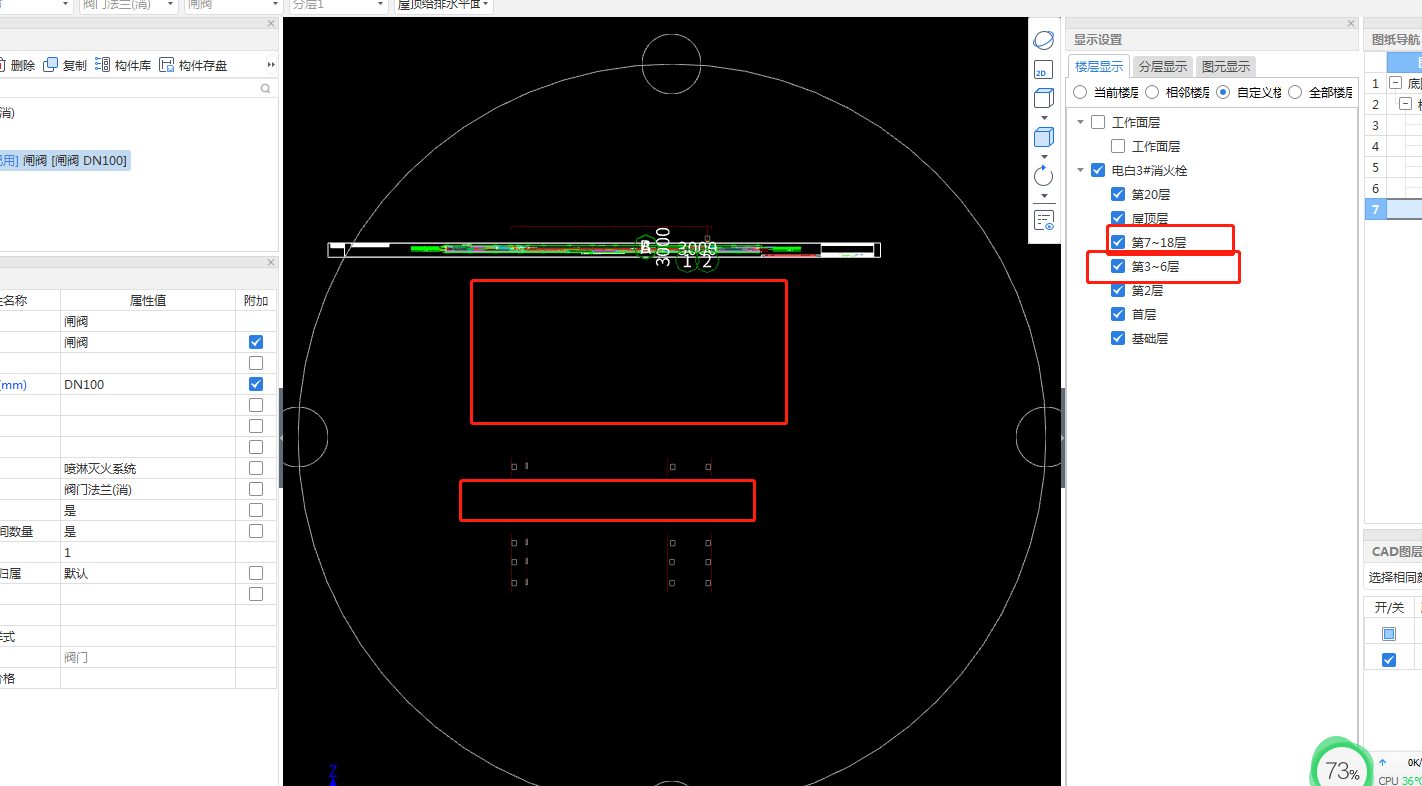1422x786 pixels.
Task: Uncheck the 电白3#消火栓 checkbox
Action: (x=1098, y=170)
